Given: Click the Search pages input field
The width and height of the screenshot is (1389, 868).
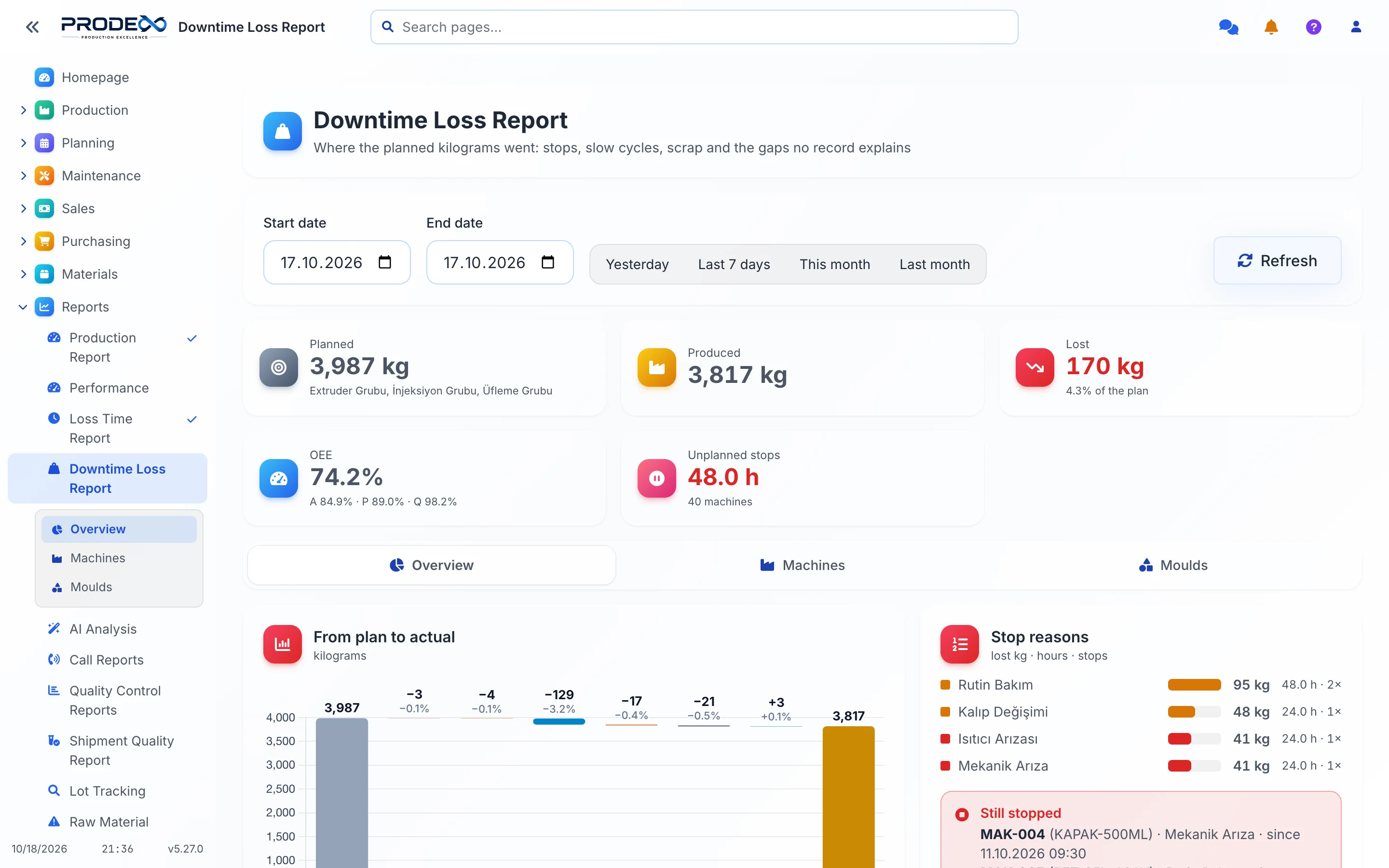Looking at the screenshot, I should point(694,27).
